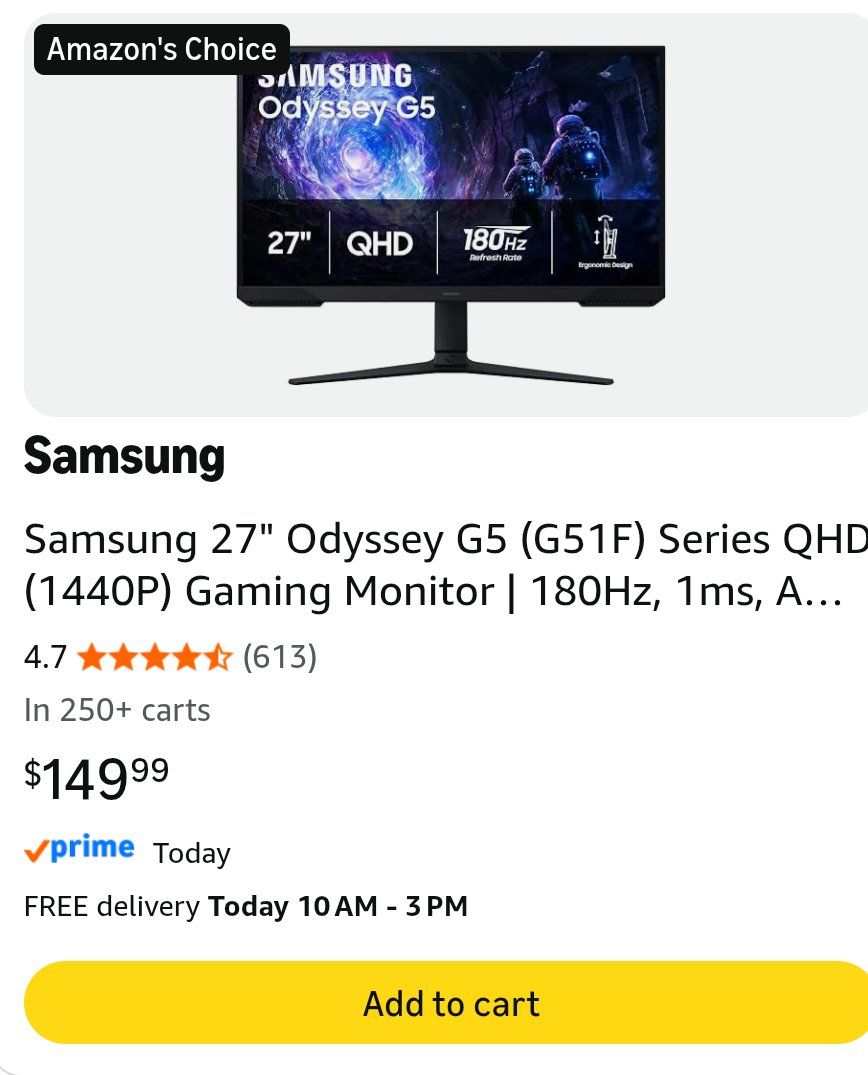Click the FREE delivery Today text
868x1075 pixels.
pos(246,906)
